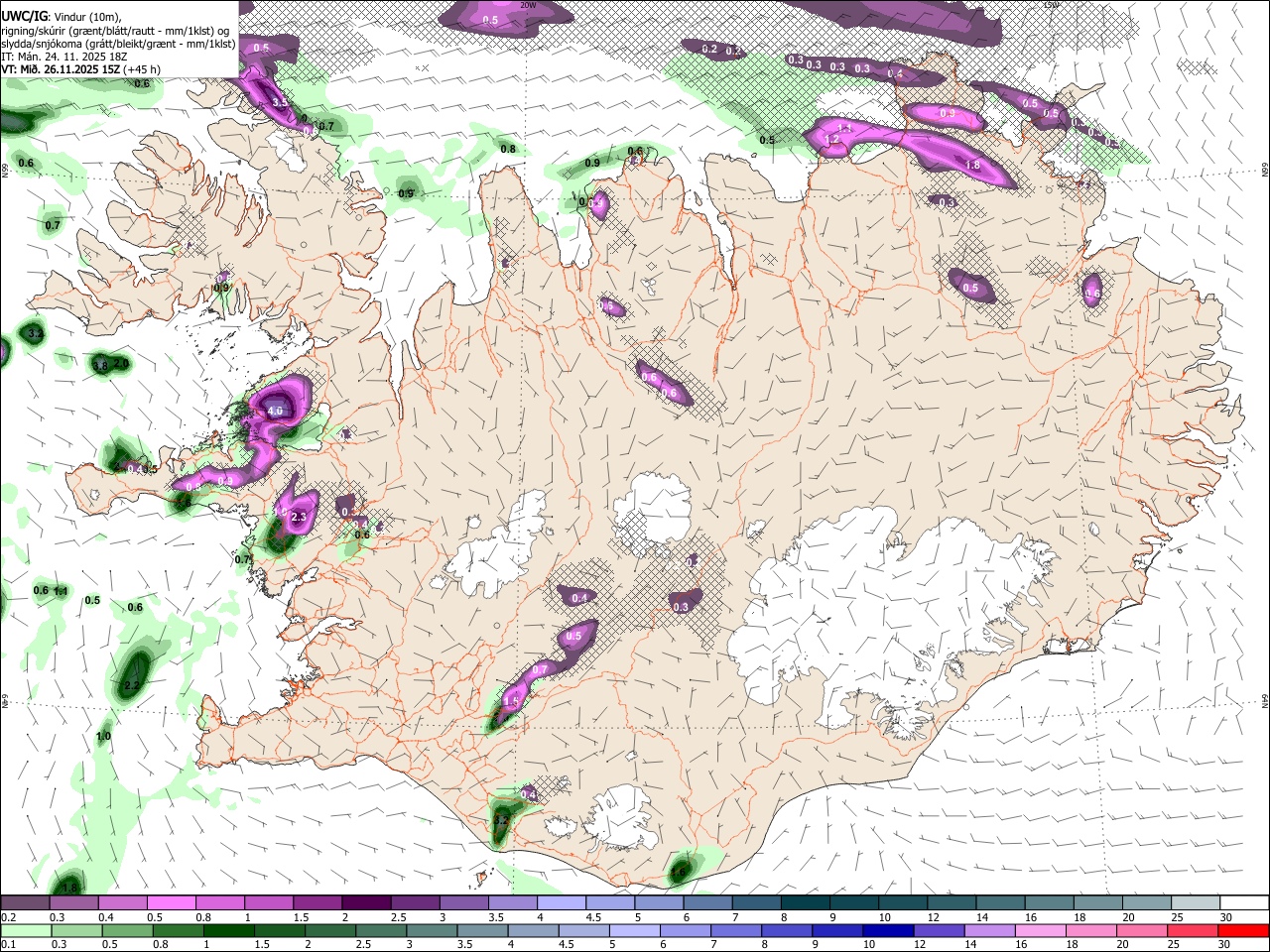
Task: Click the 'slydda/snjókoma' legend description line
Action: [118, 44]
